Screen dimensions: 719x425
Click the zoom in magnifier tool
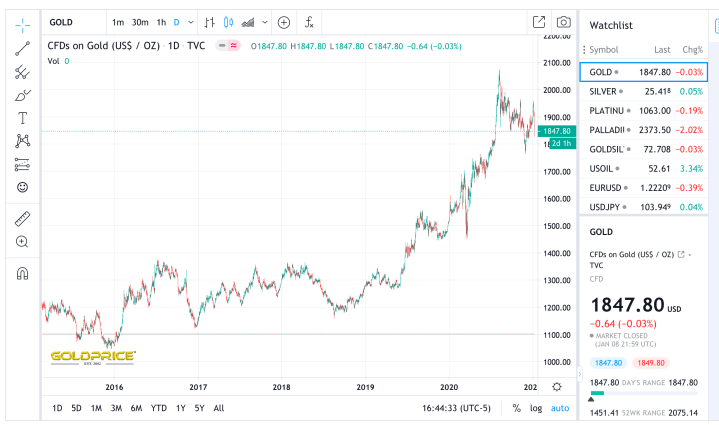22,242
